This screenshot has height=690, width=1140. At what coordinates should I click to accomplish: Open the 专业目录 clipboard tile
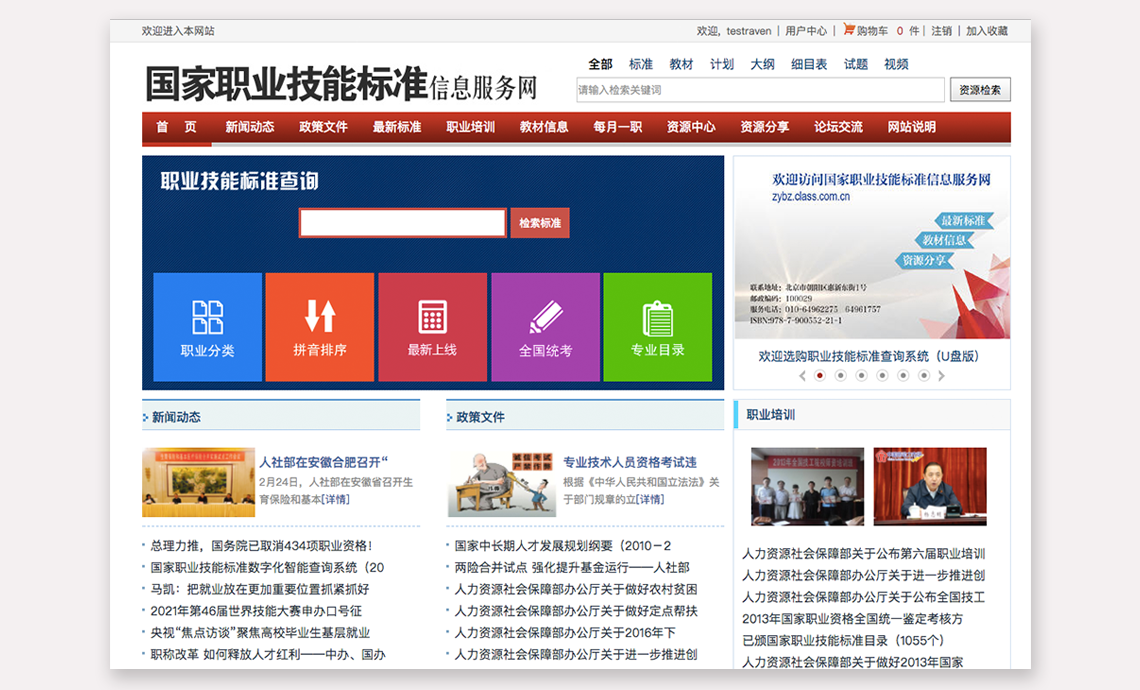657,326
